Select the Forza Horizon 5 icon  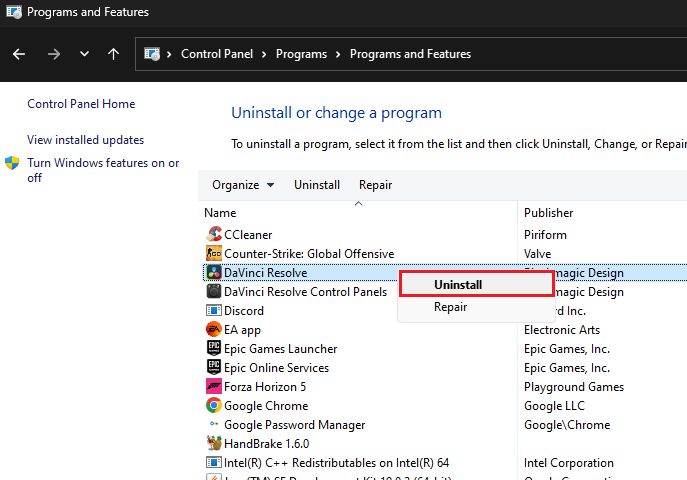tap(213, 387)
